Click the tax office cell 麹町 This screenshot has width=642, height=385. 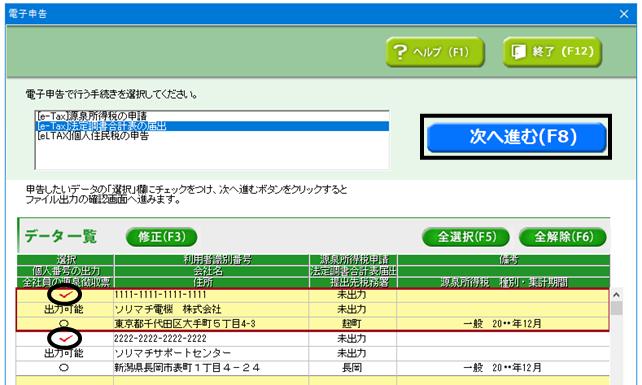[x=352, y=324]
